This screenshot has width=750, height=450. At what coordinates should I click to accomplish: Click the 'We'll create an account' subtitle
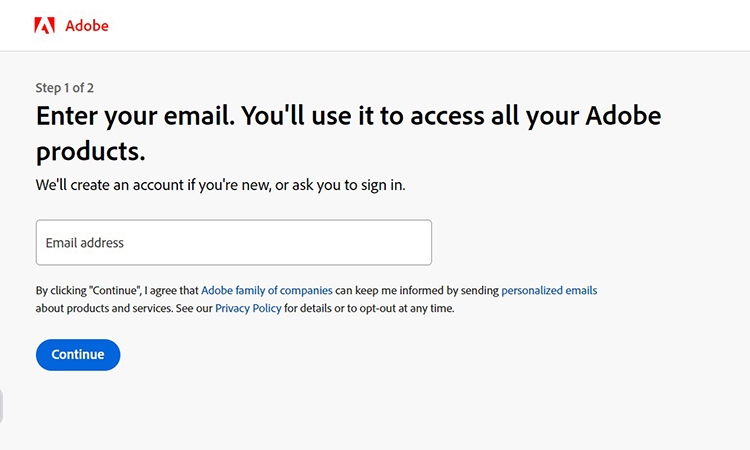[x=150, y=185]
